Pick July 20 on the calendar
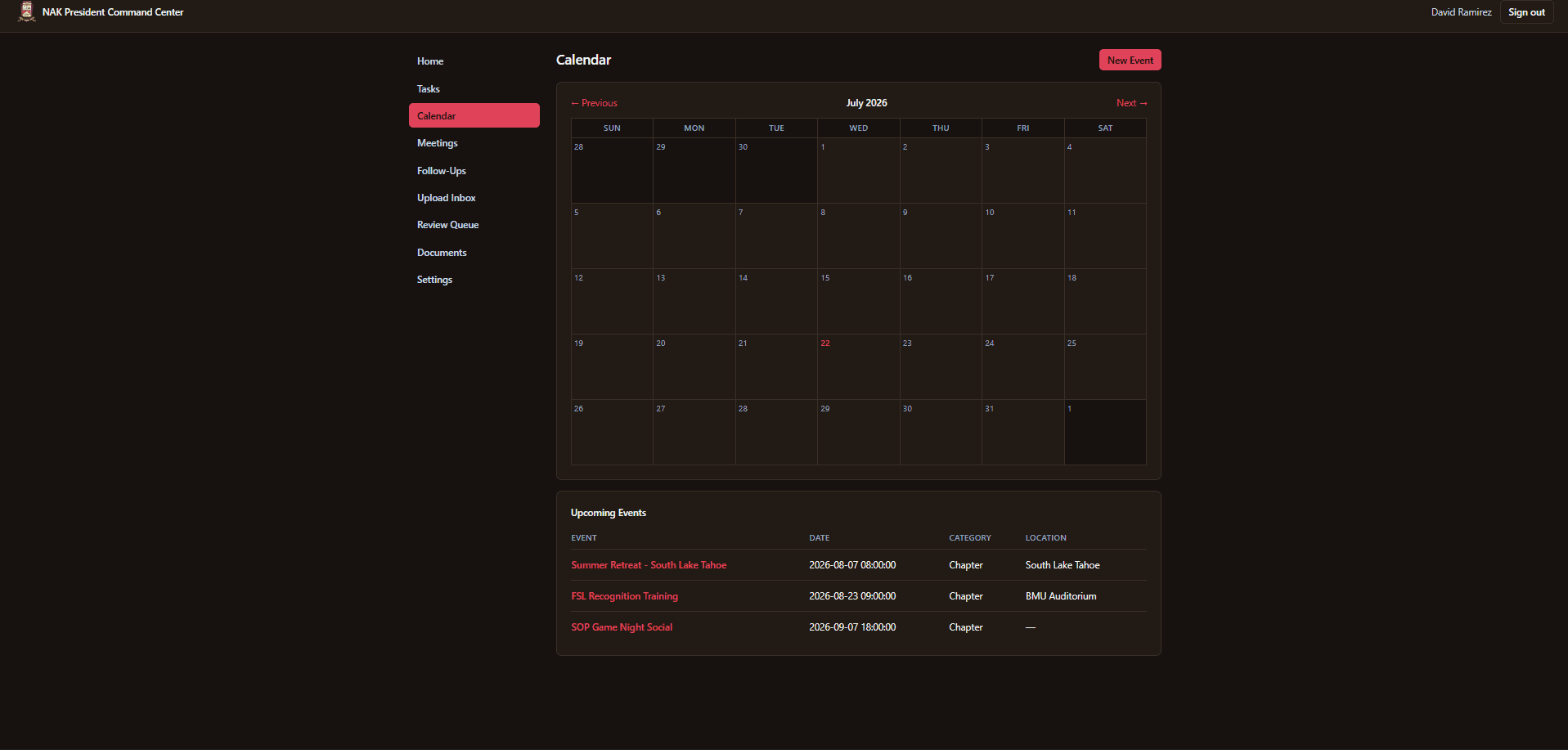1568x750 pixels. coord(694,366)
